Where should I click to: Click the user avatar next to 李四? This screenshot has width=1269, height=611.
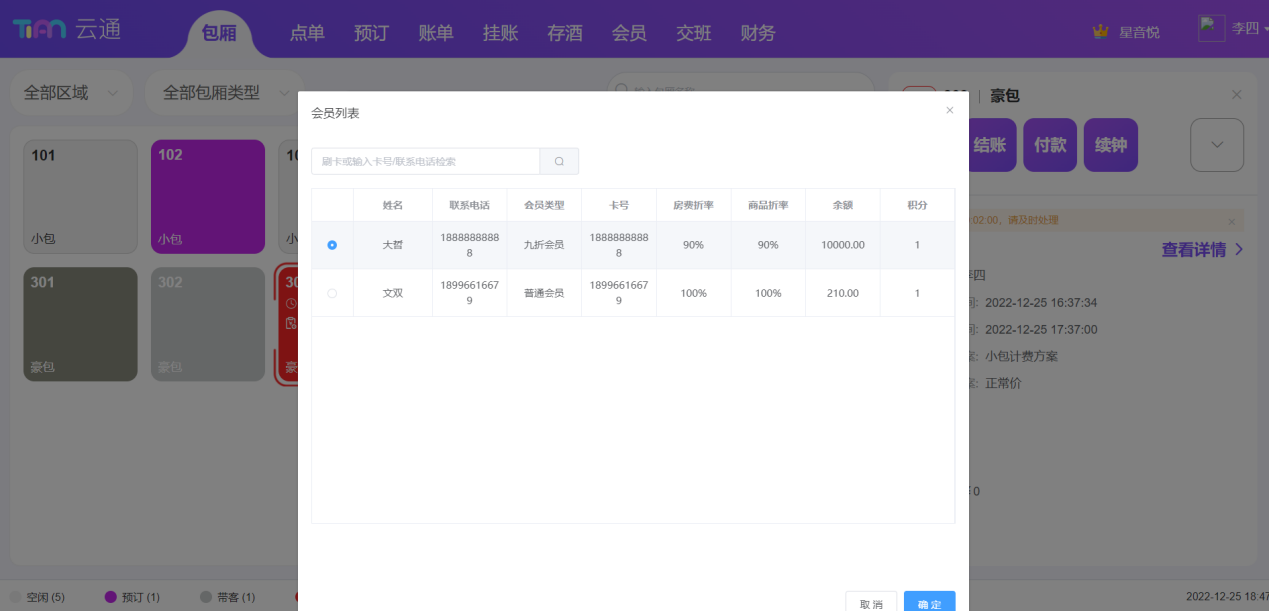click(1212, 28)
